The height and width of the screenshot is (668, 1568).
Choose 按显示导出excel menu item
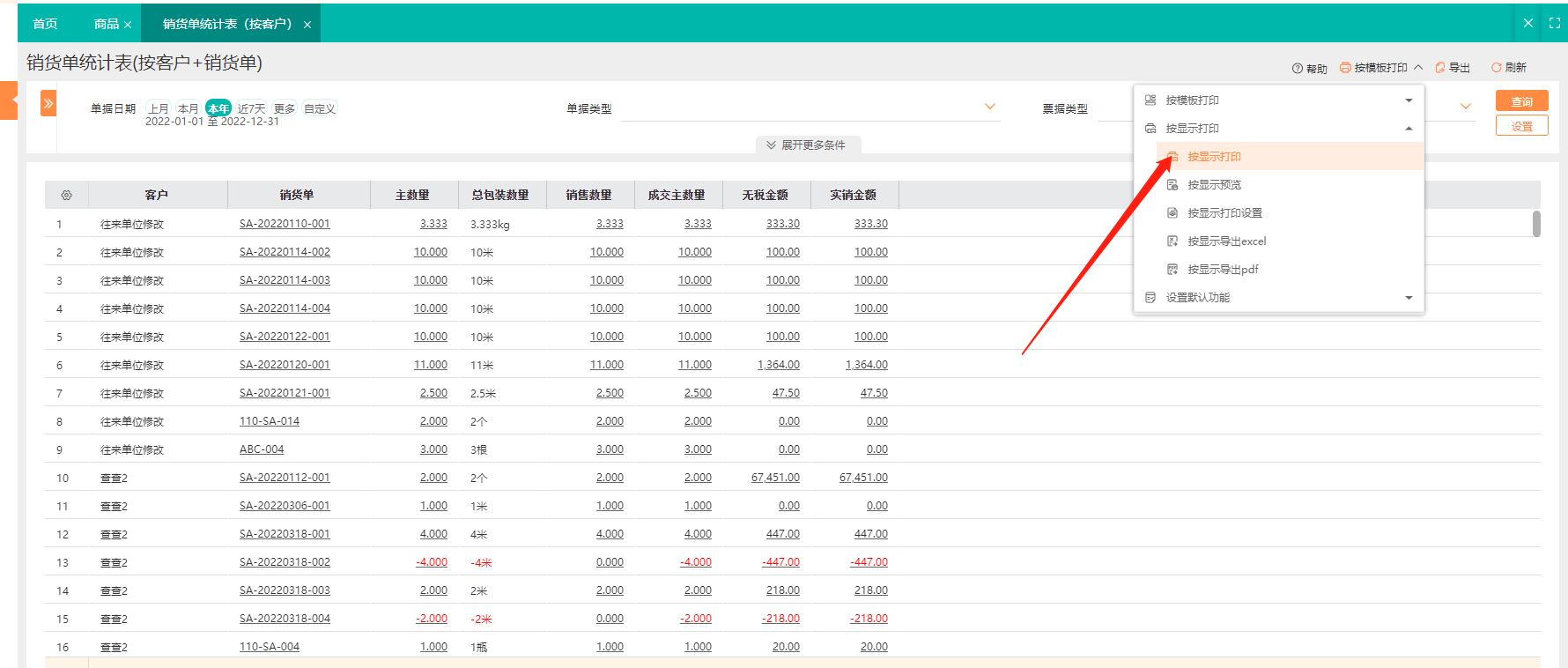[1225, 241]
